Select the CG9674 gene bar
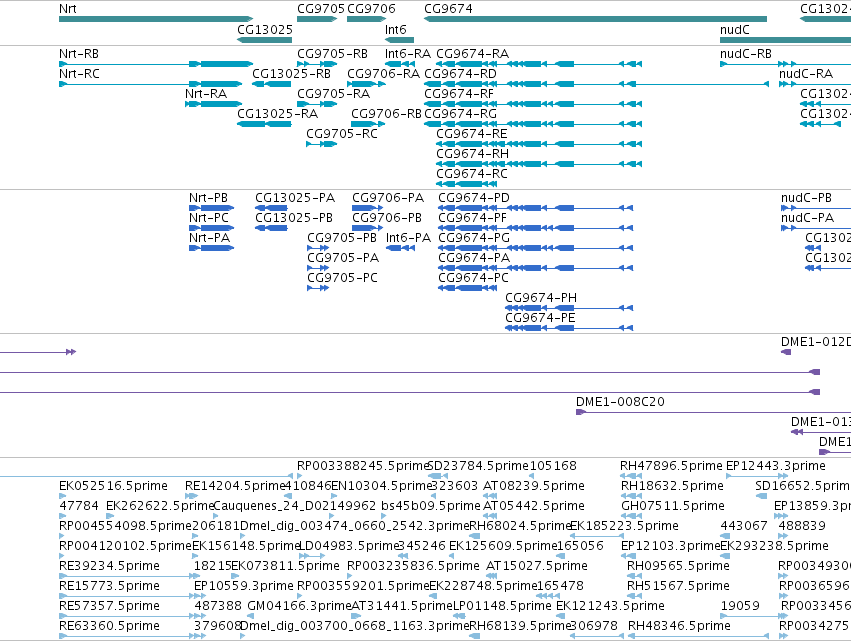Image resolution: width=851 pixels, height=641 pixels. [x=595, y=19]
